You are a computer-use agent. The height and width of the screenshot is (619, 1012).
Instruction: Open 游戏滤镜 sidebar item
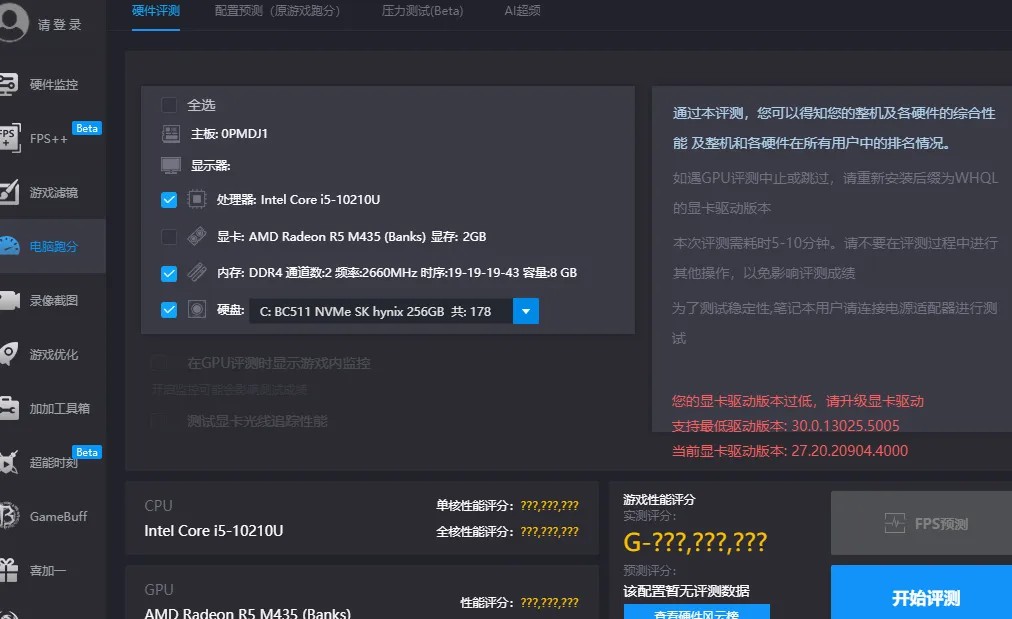coord(53,192)
